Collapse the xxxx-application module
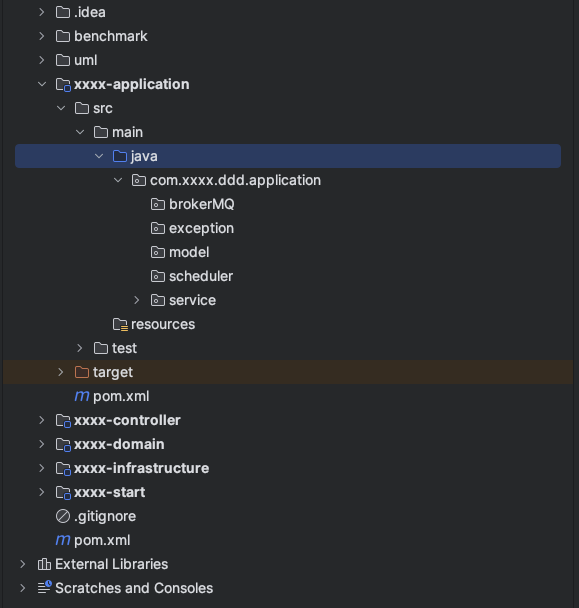 coord(42,84)
